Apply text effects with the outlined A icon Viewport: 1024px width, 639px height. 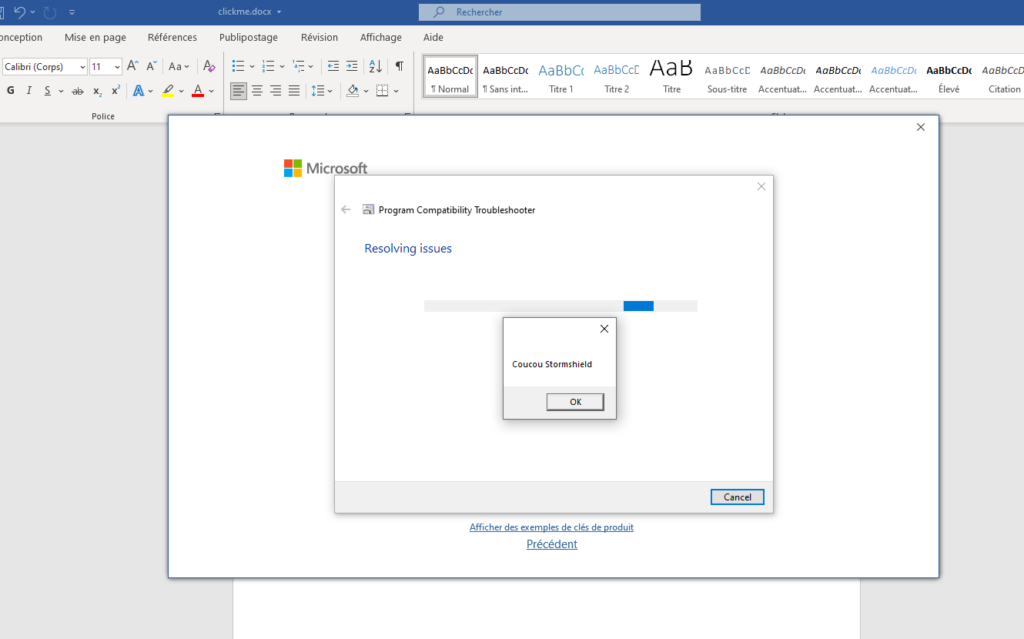click(138, 91)
